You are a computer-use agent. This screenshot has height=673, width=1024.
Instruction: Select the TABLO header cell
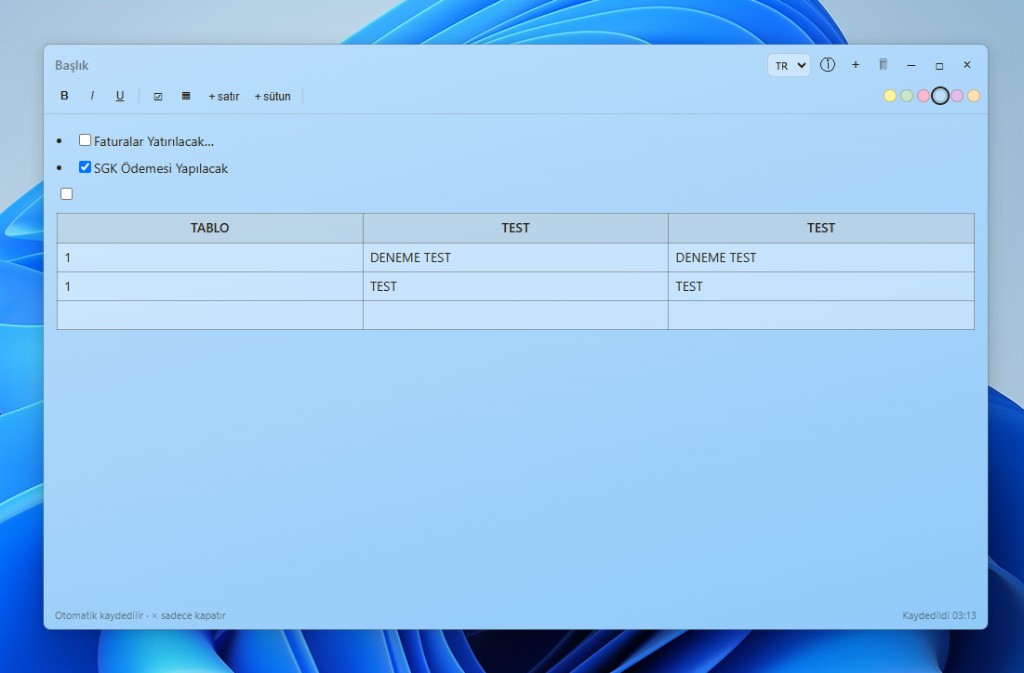[210, 228]
